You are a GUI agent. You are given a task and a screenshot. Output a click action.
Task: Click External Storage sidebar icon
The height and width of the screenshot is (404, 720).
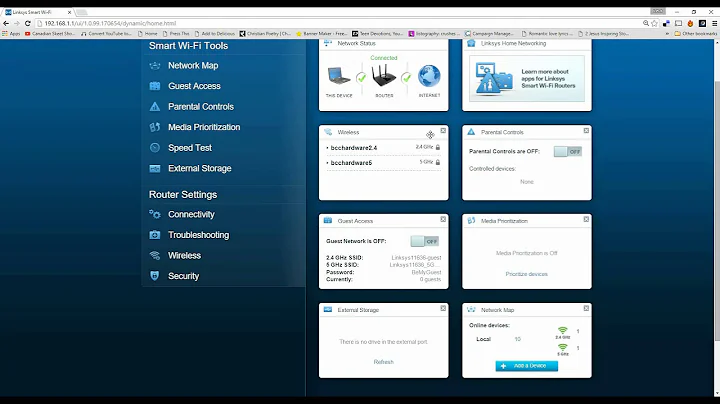pyautogui.click(x=155, y=168)
